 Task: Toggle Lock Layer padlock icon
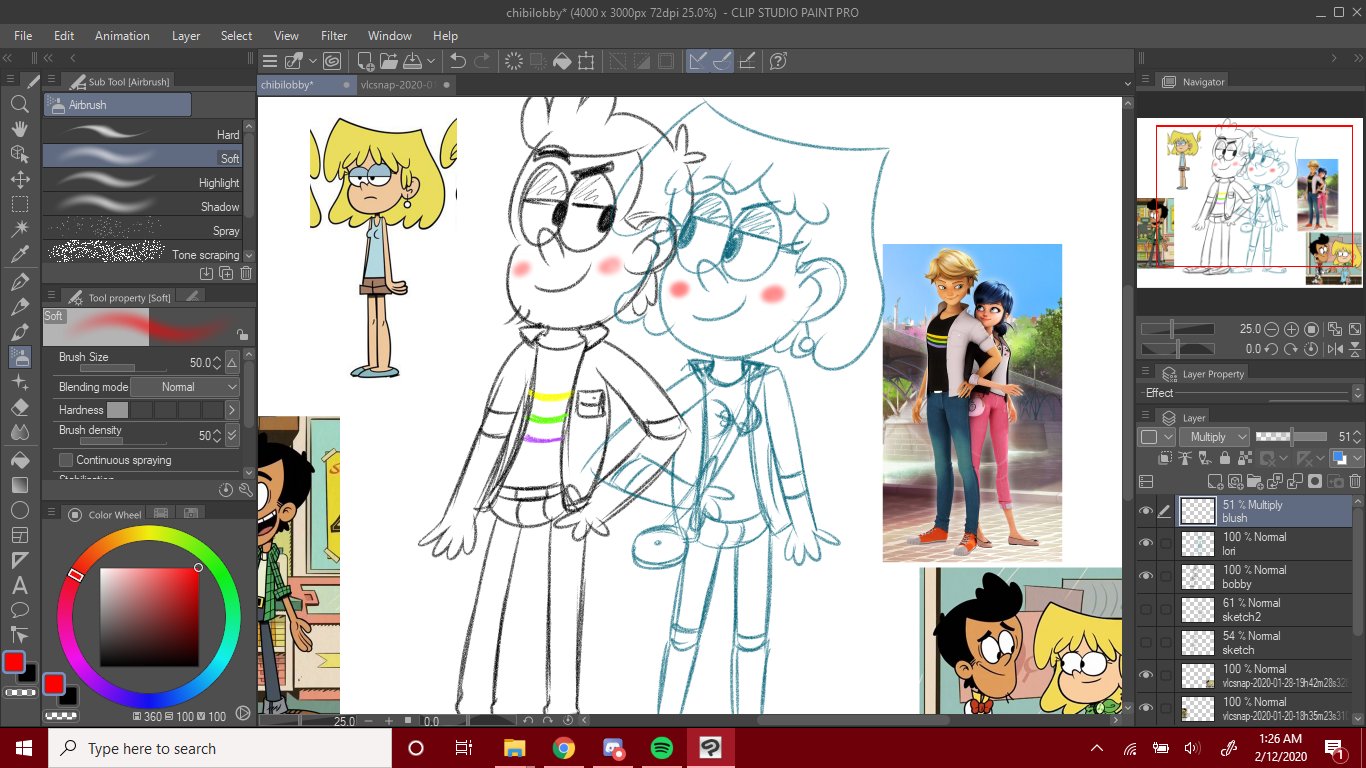1225,458
